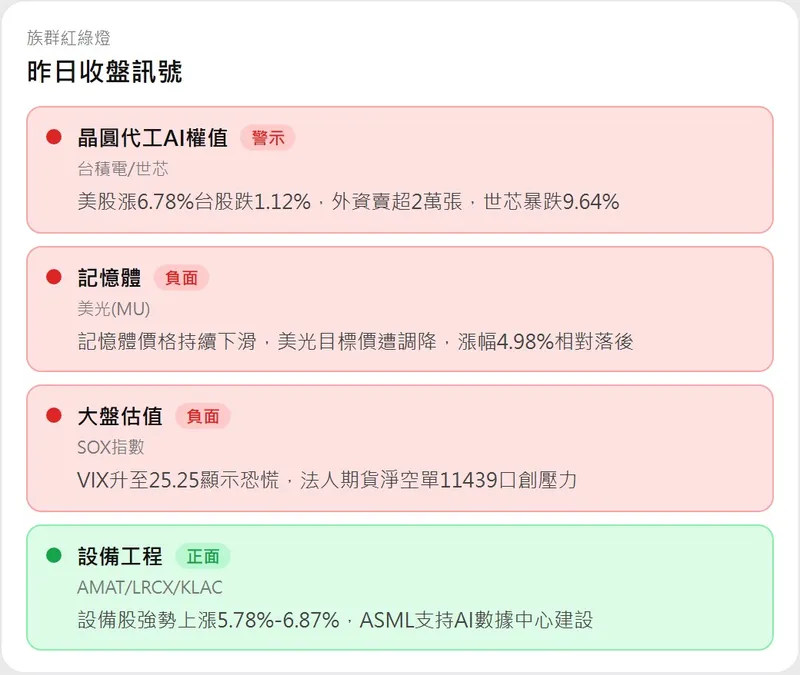Click red dot beside 記憶體
The image size is (800, 675).
coord(54,276)
